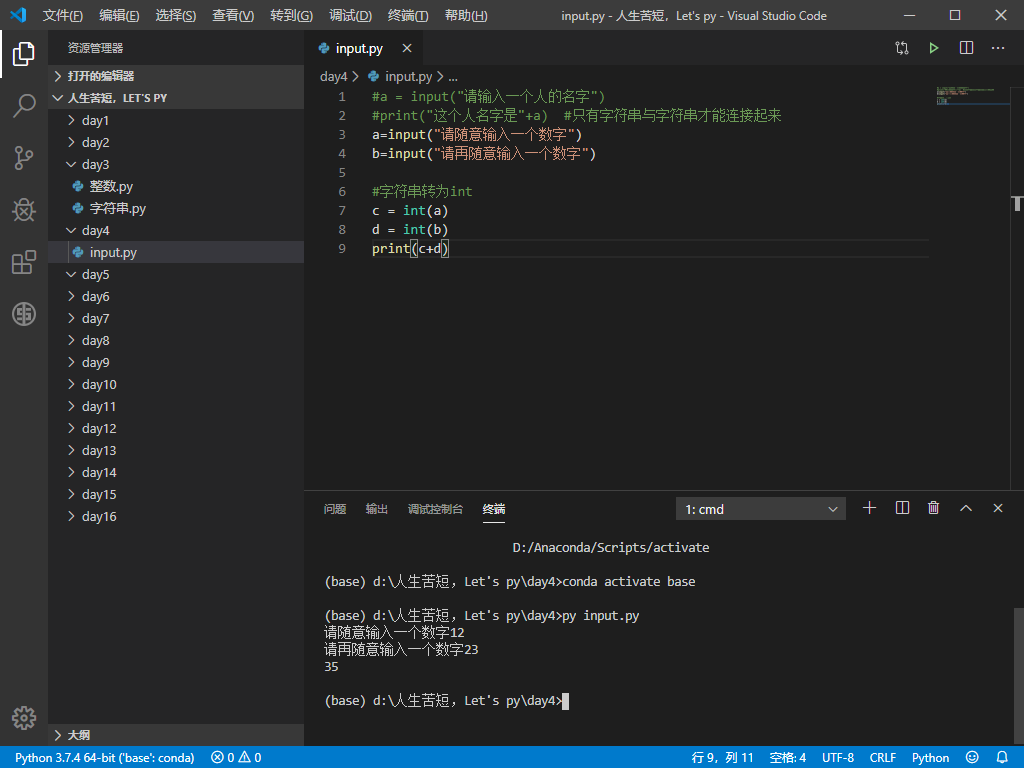Open changes compare icon in editor toolbar
1024x768 pixels.
click(902, 48)
